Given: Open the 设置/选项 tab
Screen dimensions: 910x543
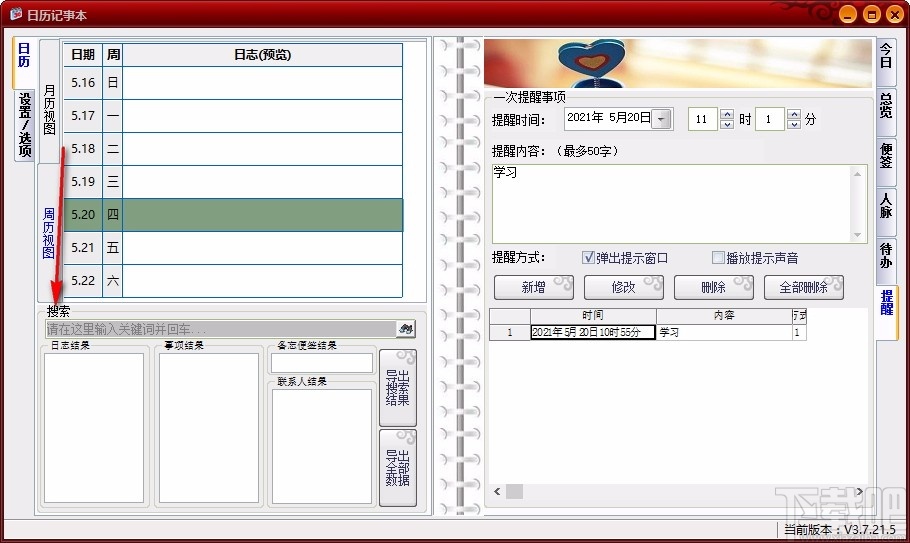Looking at the screenshot, I should pos(24,125).
